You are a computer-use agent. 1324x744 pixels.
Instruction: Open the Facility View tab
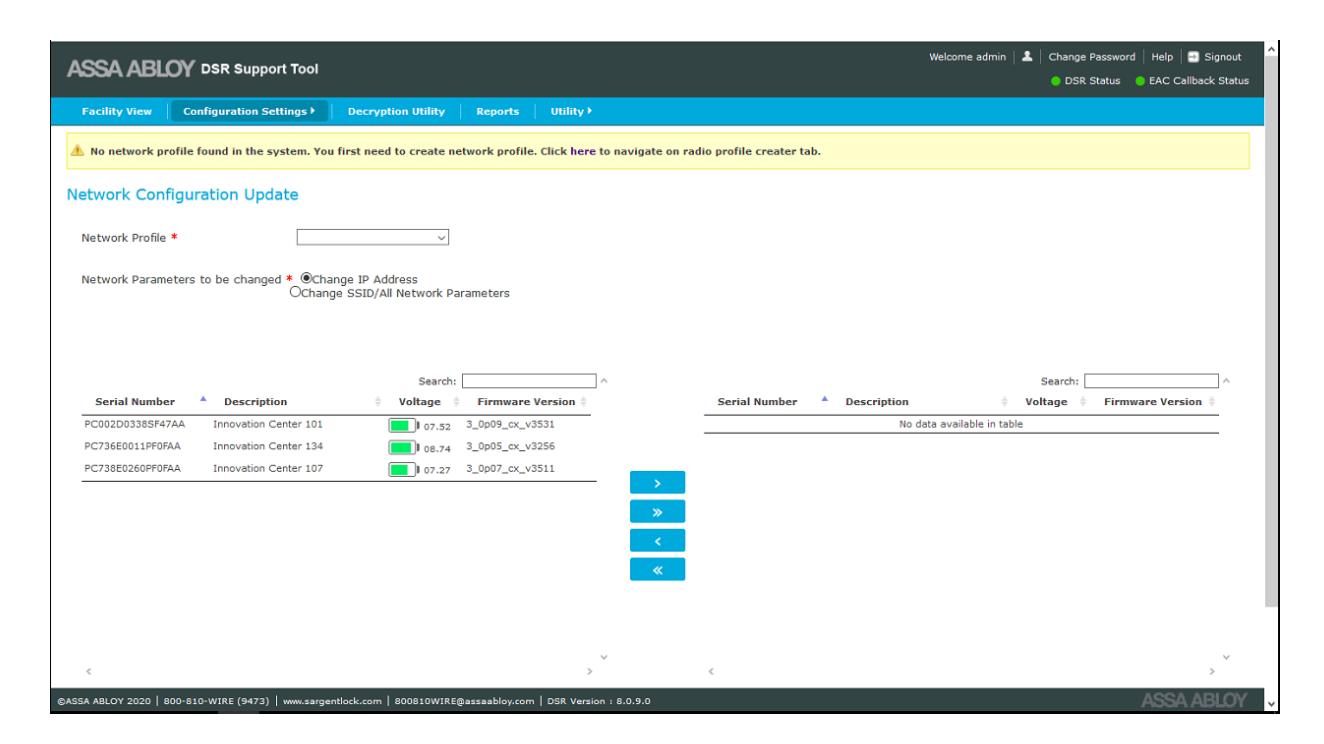point(117,111)
